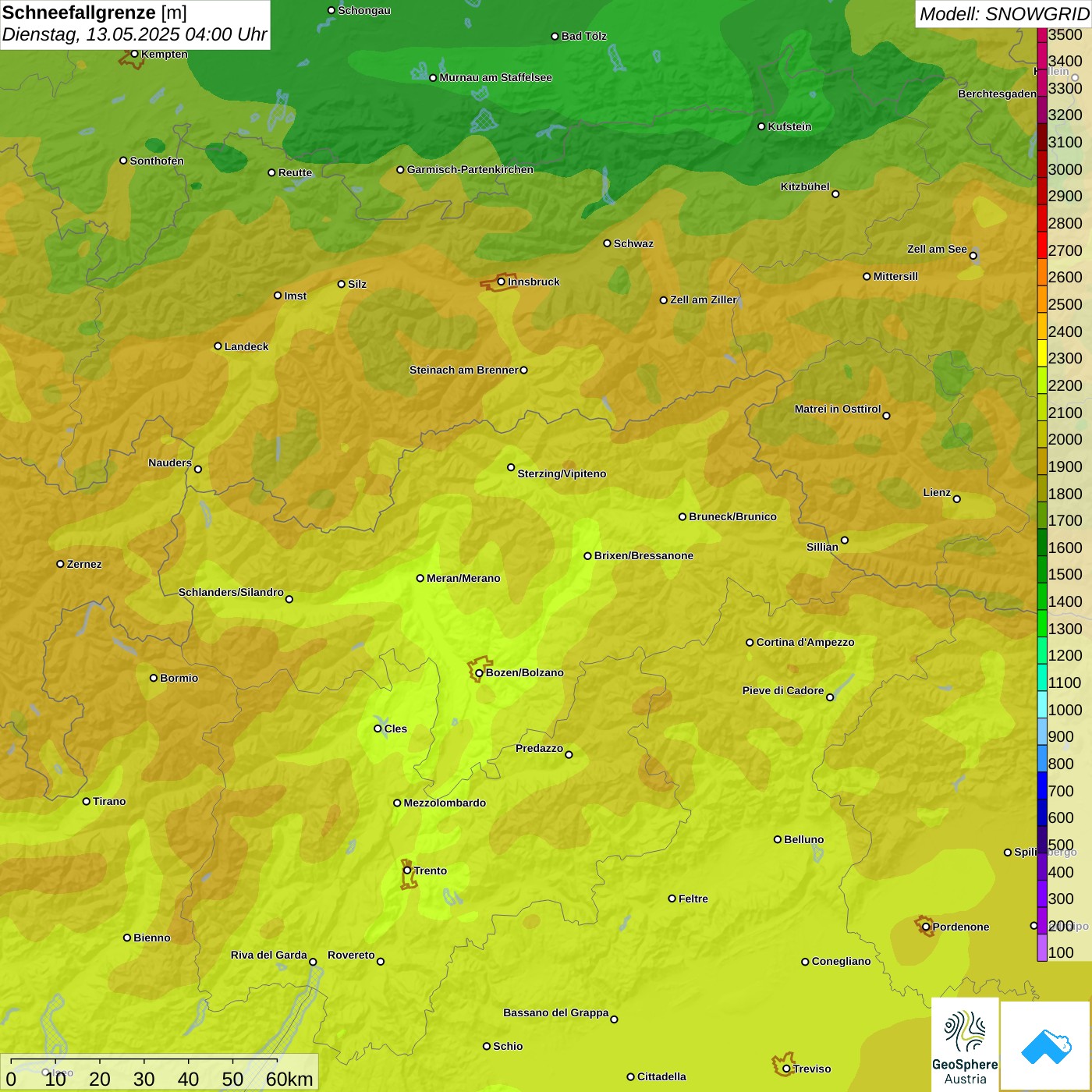1092x1092 pixels.
Task: Click the Feltre location dot
Action: pyautogui.click(x=672, y=899)
